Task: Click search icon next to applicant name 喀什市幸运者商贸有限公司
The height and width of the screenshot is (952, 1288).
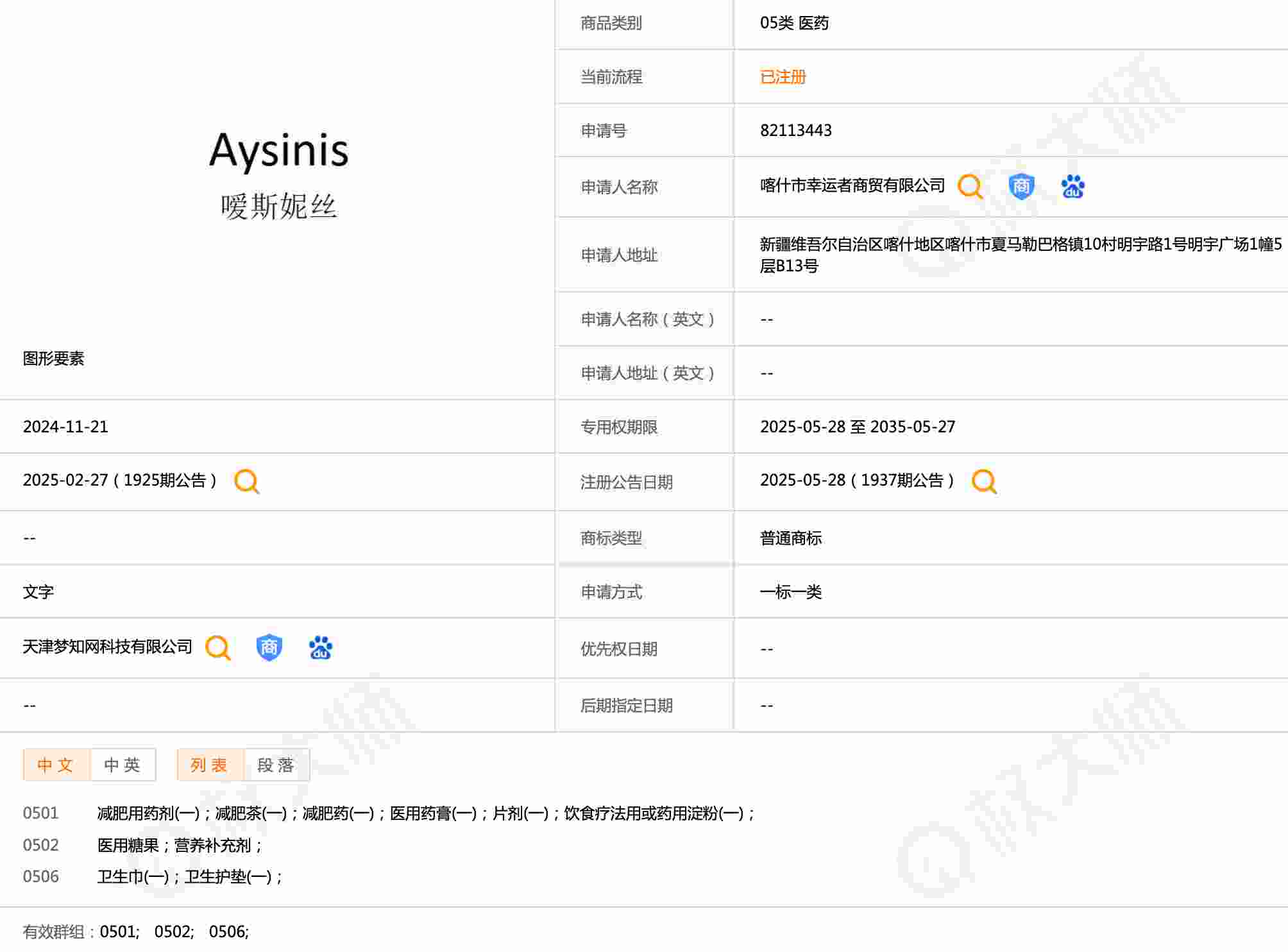Action: pyautogui.click(x=969, y=187)
